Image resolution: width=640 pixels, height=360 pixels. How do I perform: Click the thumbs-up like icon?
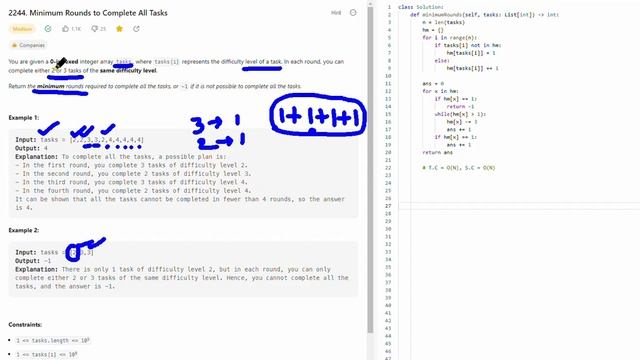click(x=65, y=29)
